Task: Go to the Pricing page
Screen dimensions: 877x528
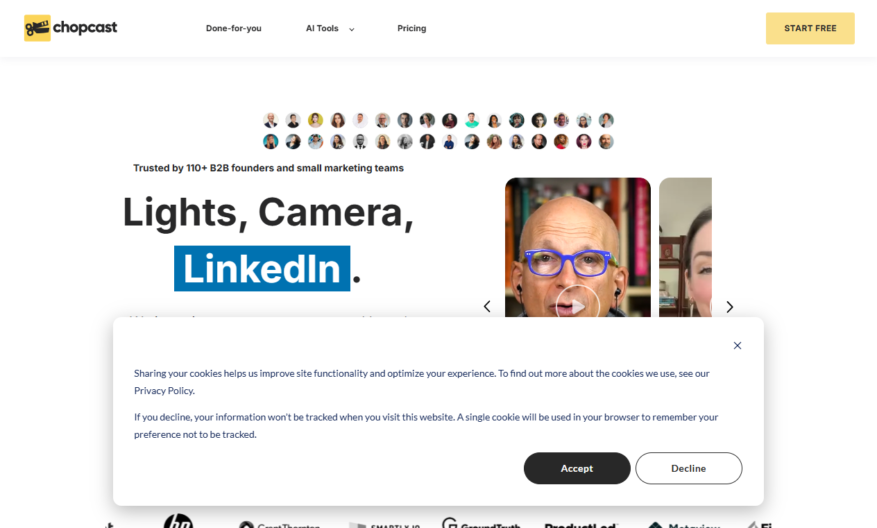Action: point(412,29)
